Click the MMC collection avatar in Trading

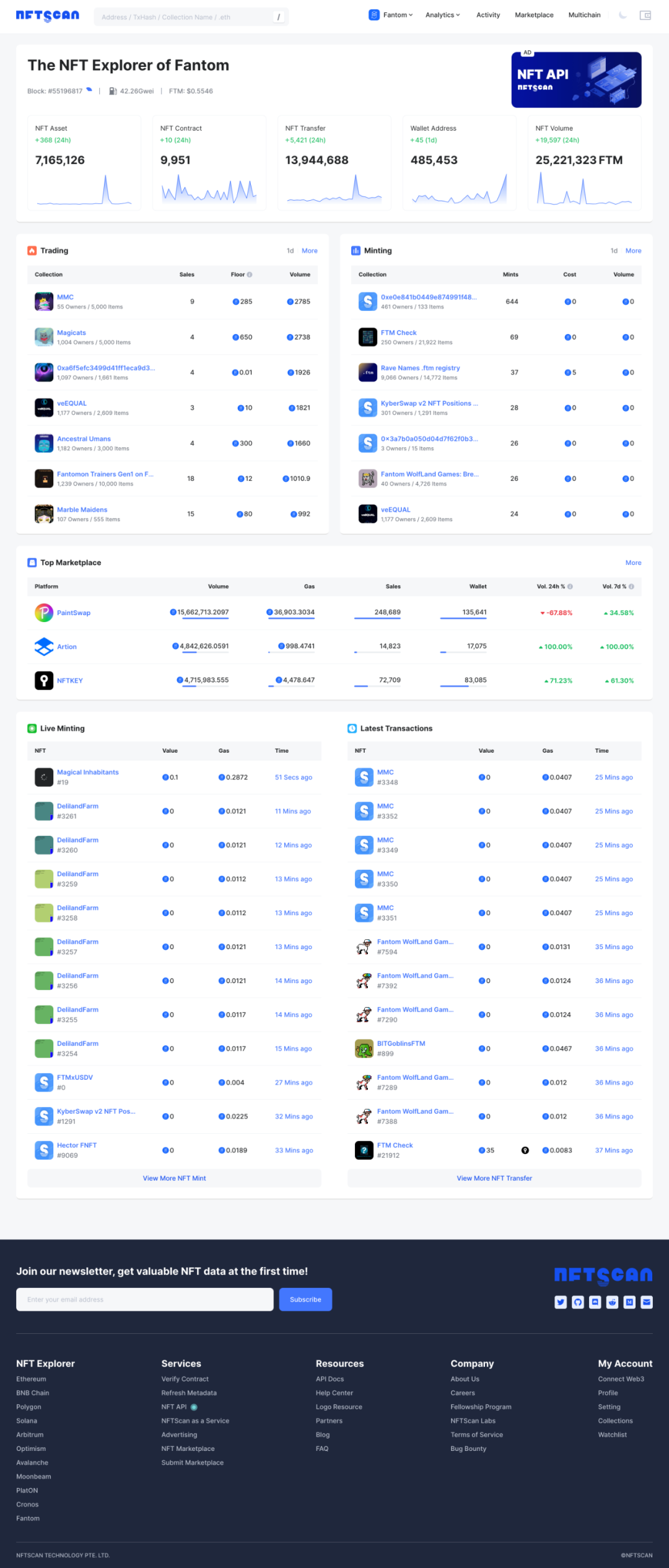pos(44,302)
